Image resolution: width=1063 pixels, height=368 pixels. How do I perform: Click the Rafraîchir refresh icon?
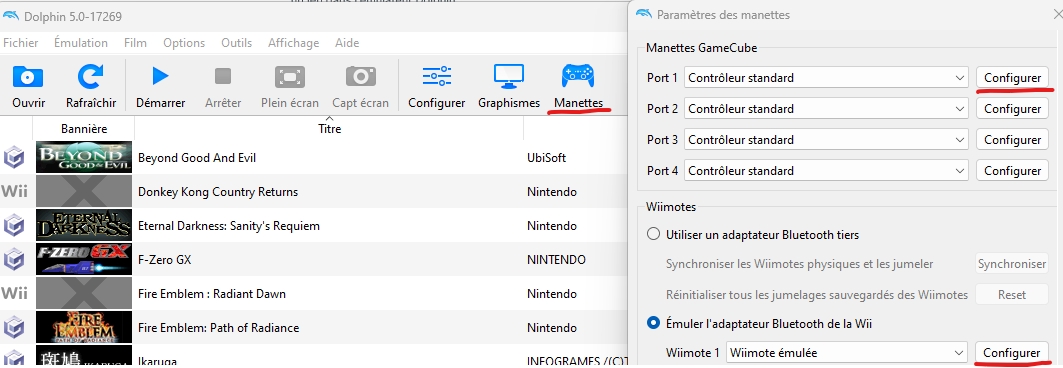[90, 77]
